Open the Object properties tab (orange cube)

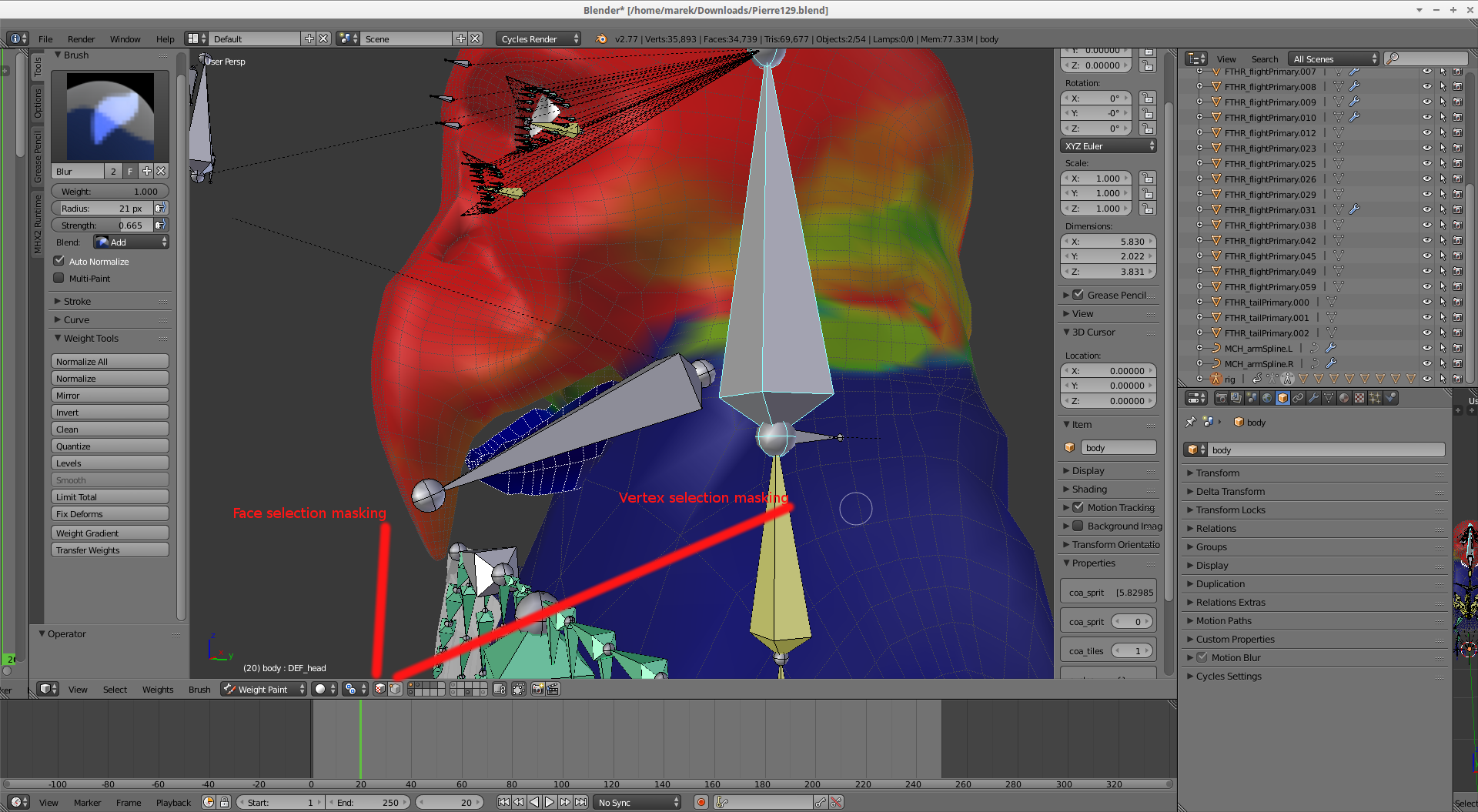coord(1282,398)
